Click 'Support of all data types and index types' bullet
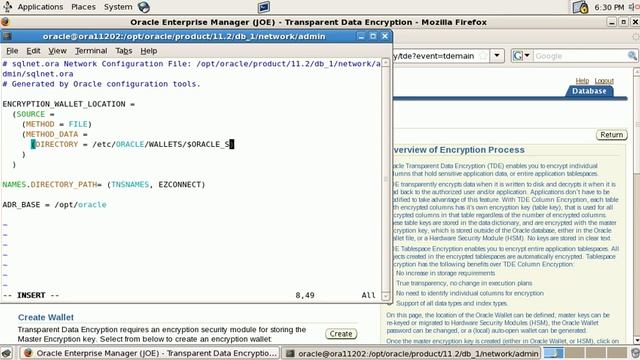 (451, 303)
